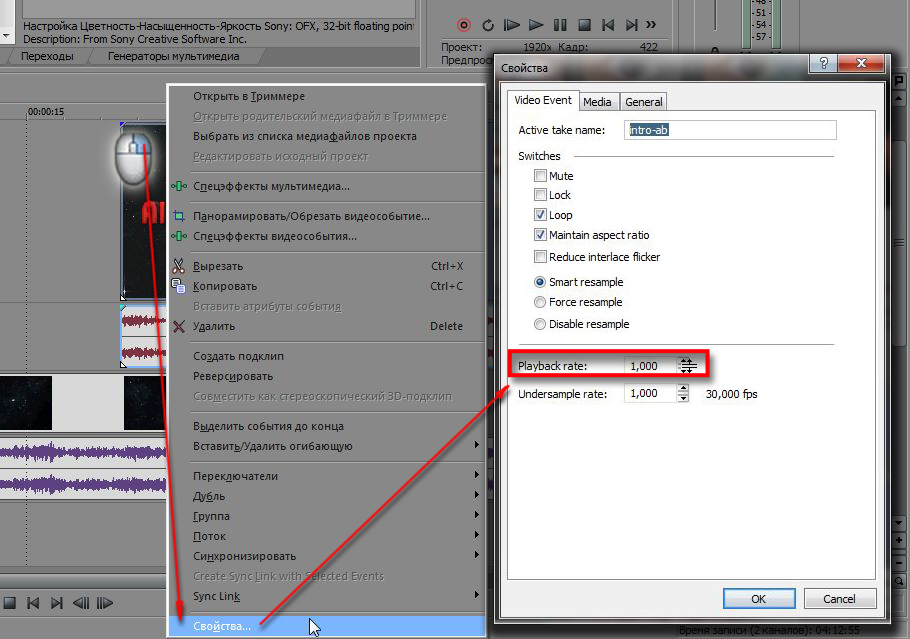The image size is (910, 639).
Task: Select the Force resample radio button
Action: pyautogui.click(x=538, y=302)
